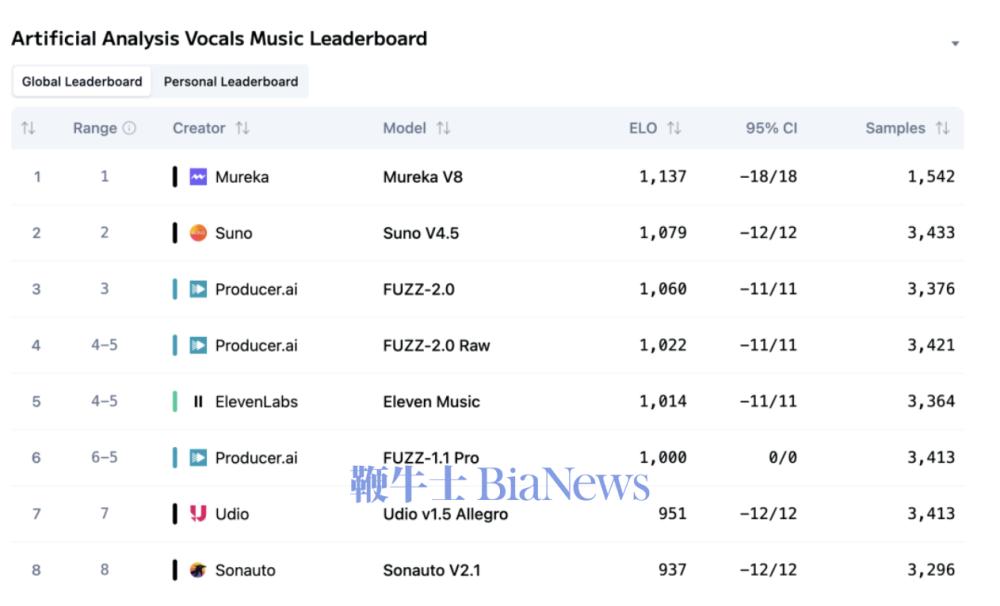Switch to the Personal Leaderboard tab

click(x=231, y=82)
